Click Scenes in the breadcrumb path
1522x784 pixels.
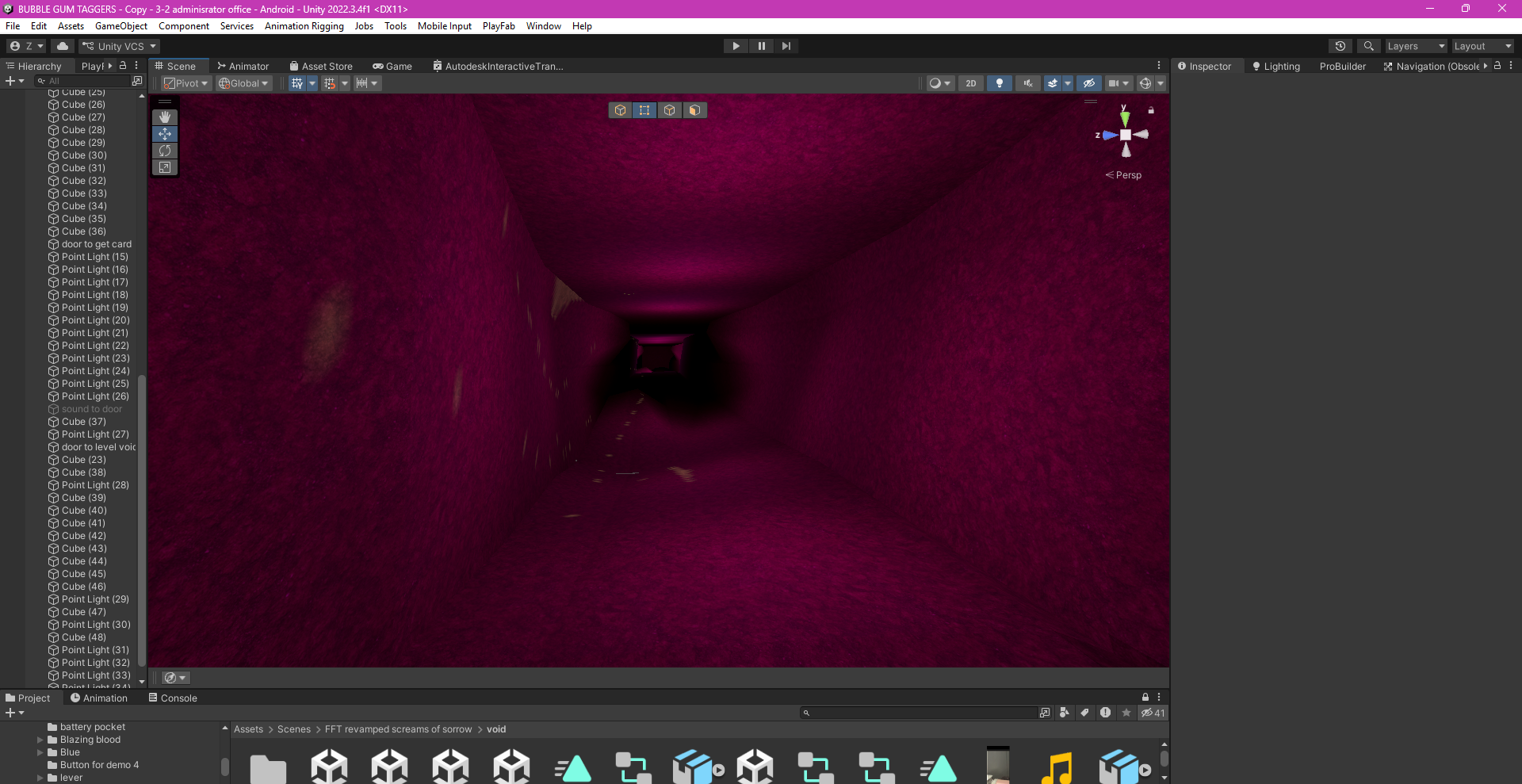(x=294, y=729)
